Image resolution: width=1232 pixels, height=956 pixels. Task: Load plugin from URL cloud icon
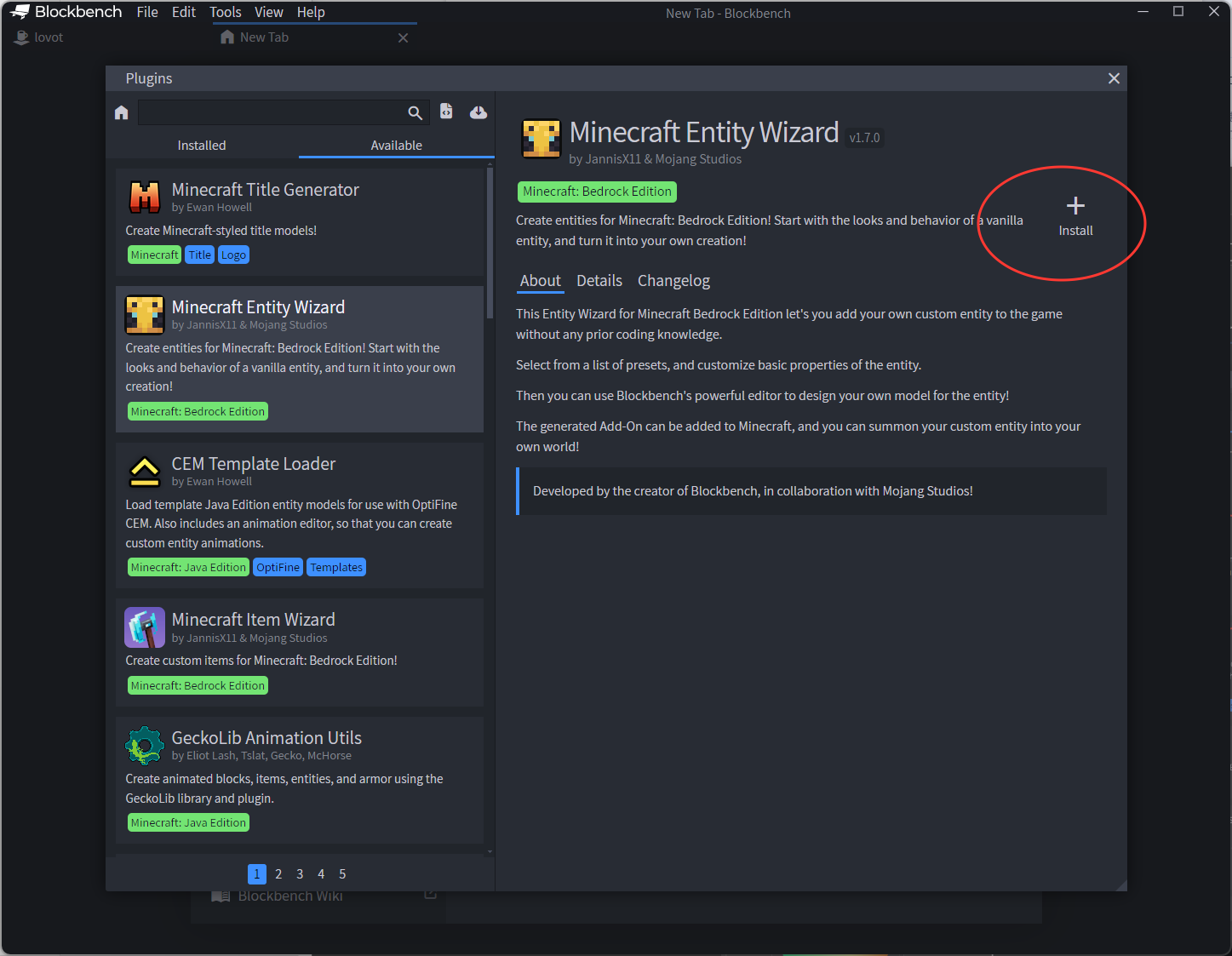(478, 112)
